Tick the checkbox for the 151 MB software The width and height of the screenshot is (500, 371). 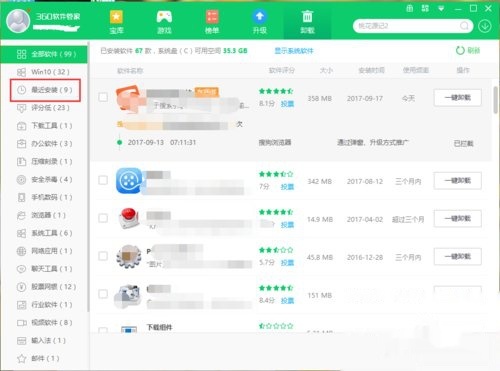[x=103, y=294]
